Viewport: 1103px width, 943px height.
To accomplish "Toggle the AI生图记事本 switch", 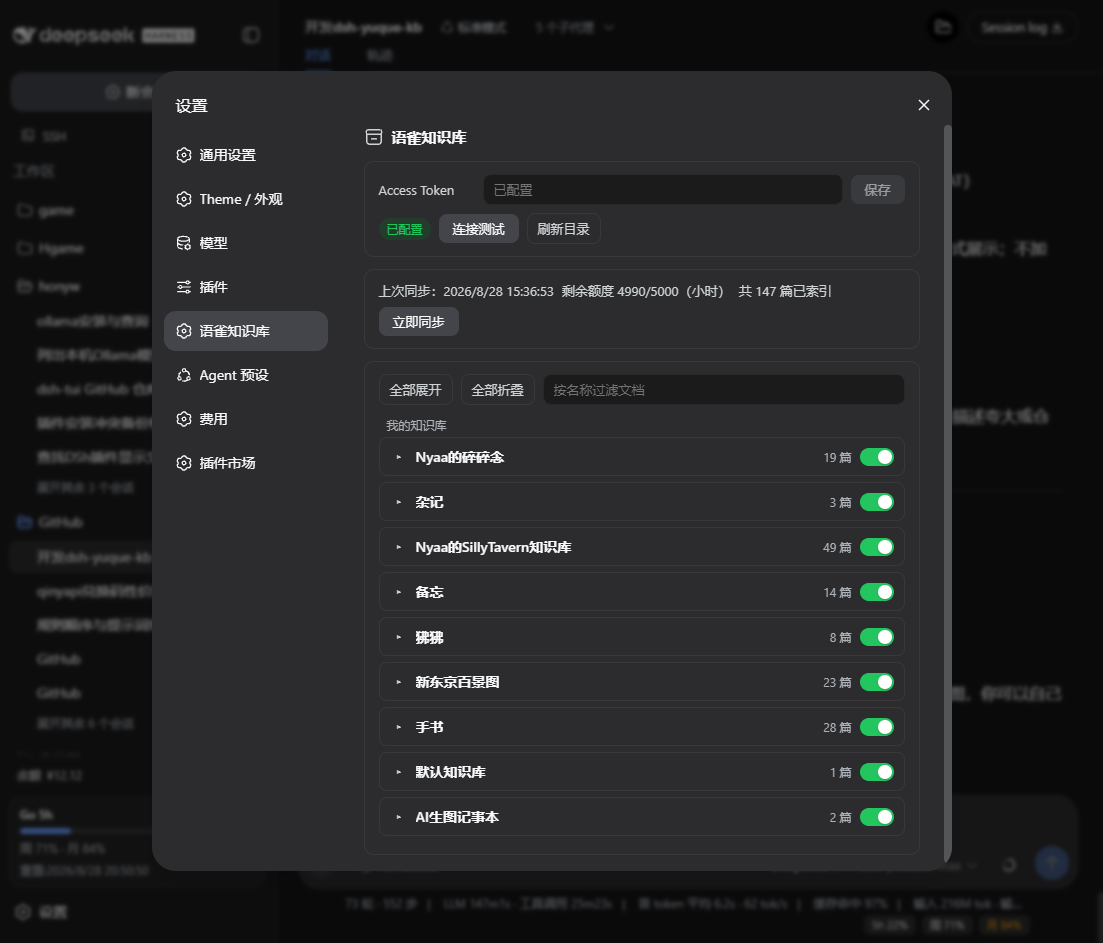I will (x=876, y=817).
